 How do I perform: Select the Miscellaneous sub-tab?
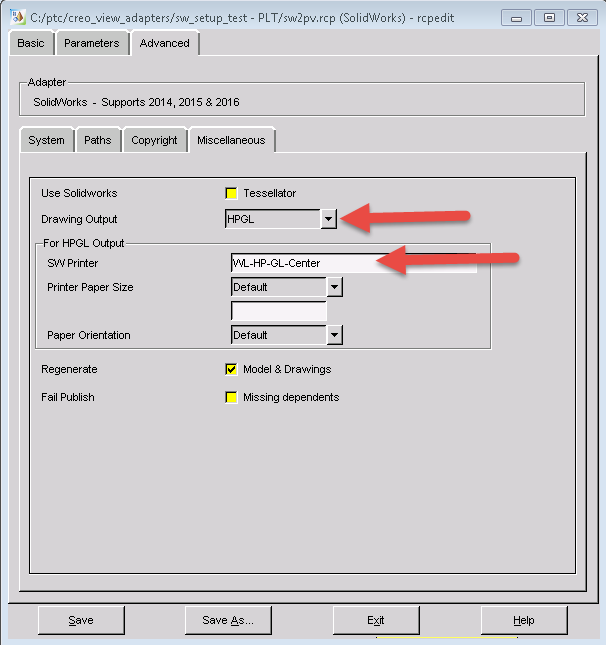(231, 140)
